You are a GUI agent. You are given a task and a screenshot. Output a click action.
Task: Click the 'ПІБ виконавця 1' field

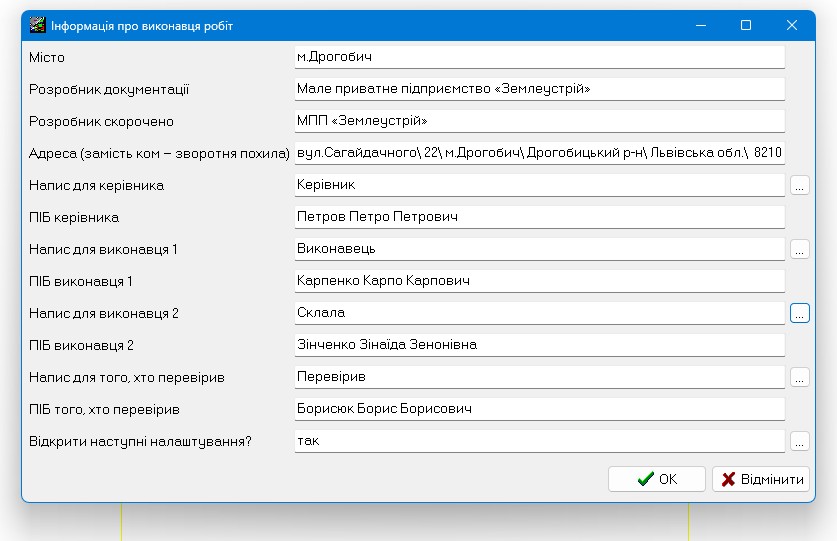539,281
